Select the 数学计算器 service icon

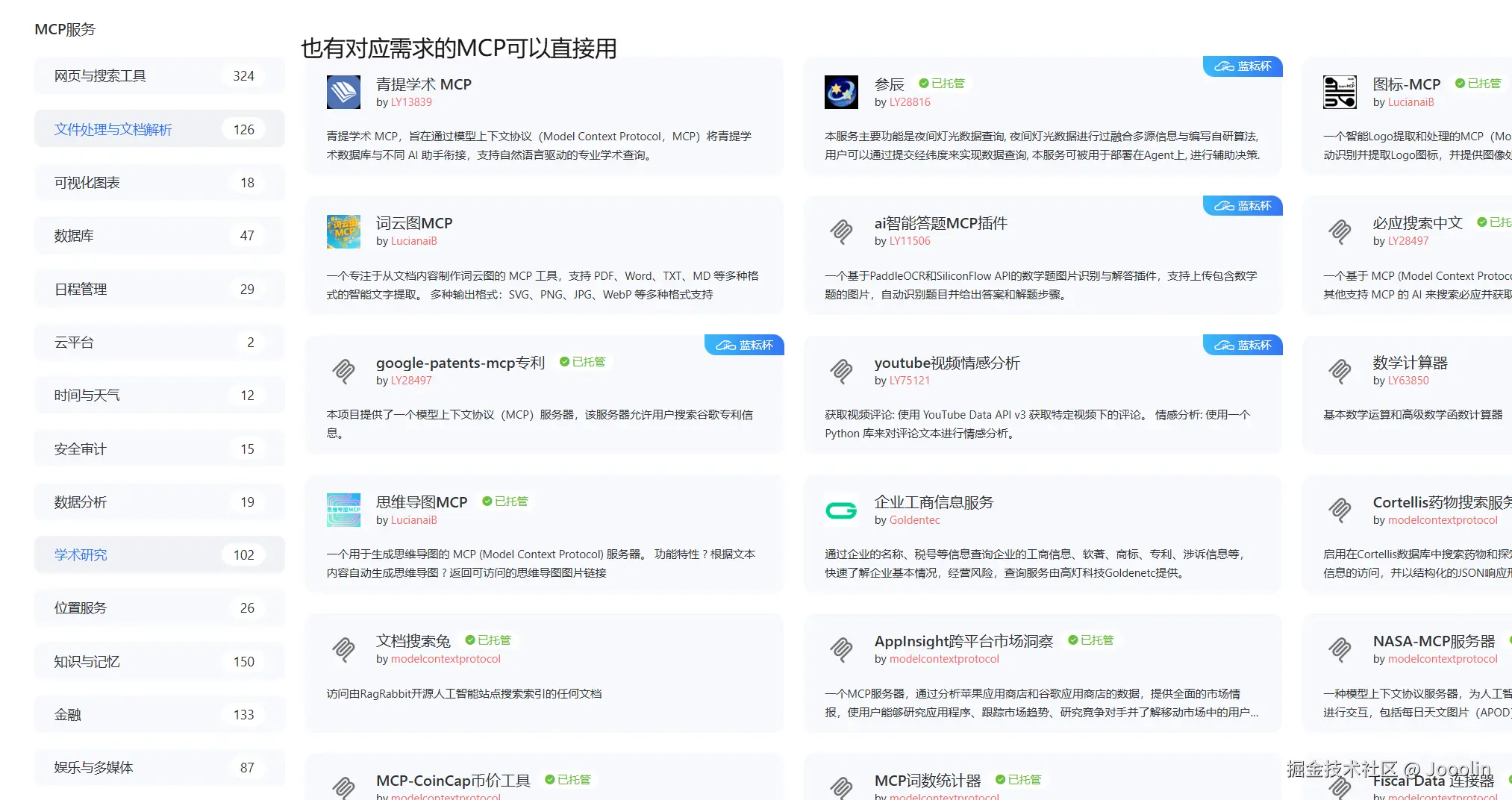click(1340, 371)
